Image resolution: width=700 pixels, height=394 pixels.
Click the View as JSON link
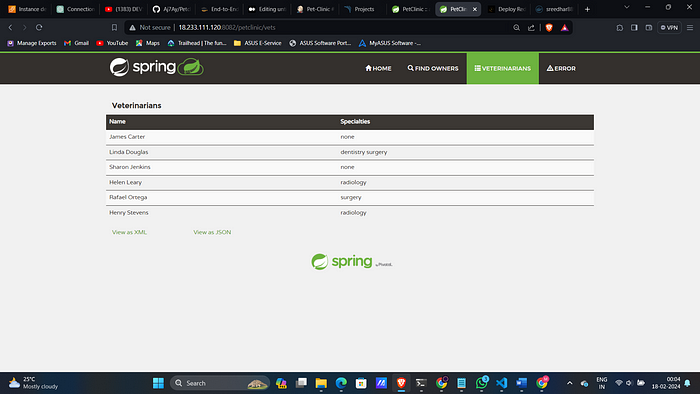click(x=212, y=232)
